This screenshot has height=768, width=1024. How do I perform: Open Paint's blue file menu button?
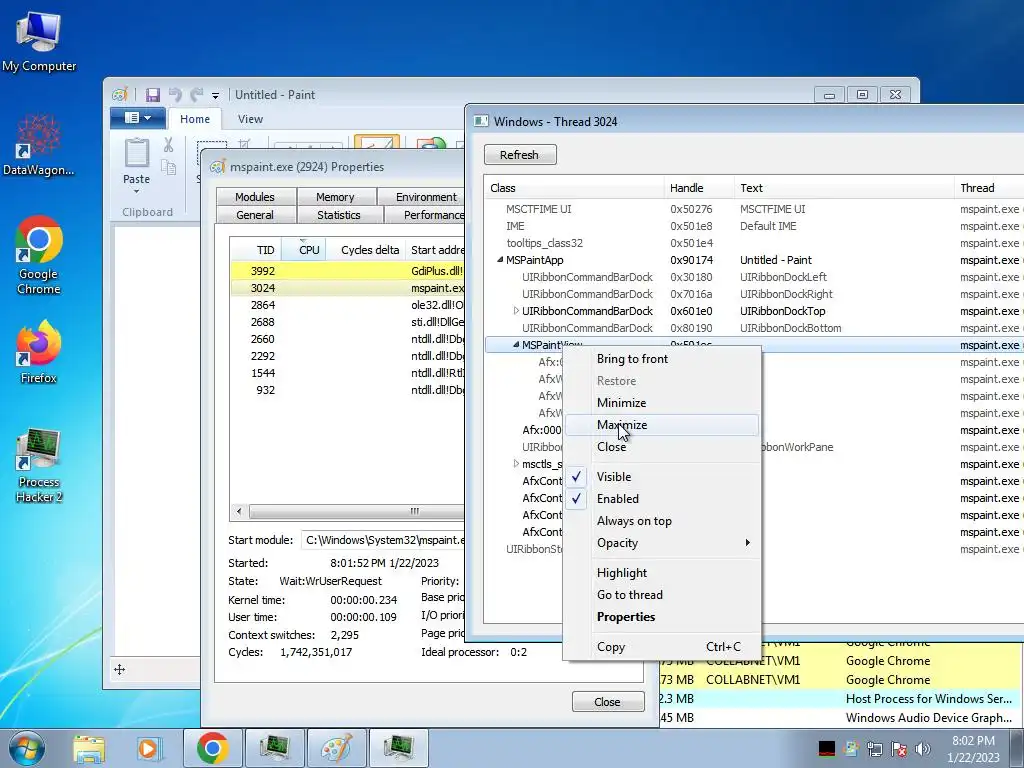138,118
